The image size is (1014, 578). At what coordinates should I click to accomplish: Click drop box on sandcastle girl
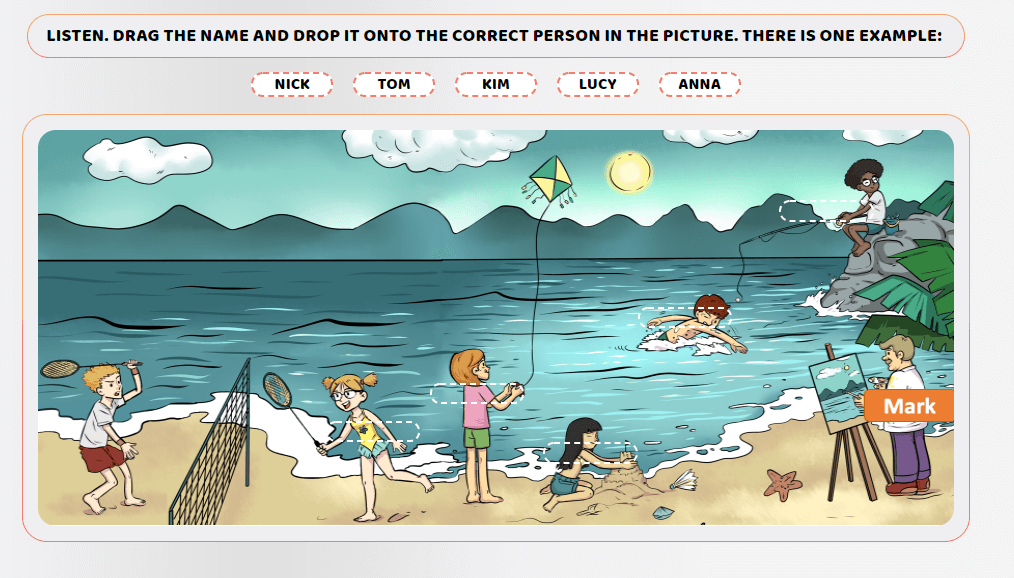[x=592, y=453]
